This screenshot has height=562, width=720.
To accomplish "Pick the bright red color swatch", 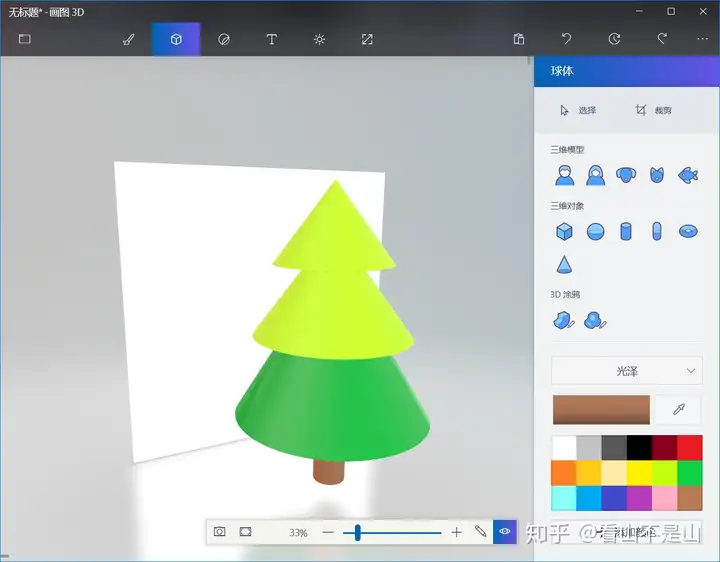I will 690,448.
